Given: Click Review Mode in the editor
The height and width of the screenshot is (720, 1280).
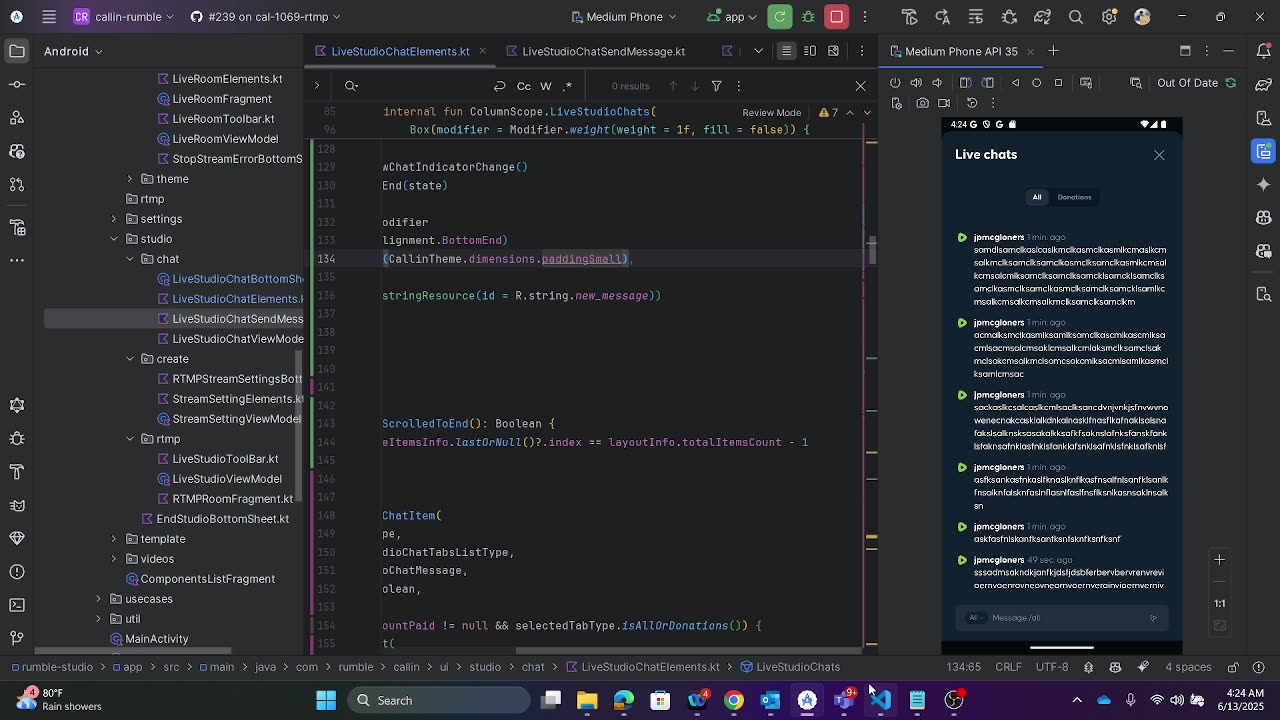Looking at the screenshot, I should [x=771, y=113].
